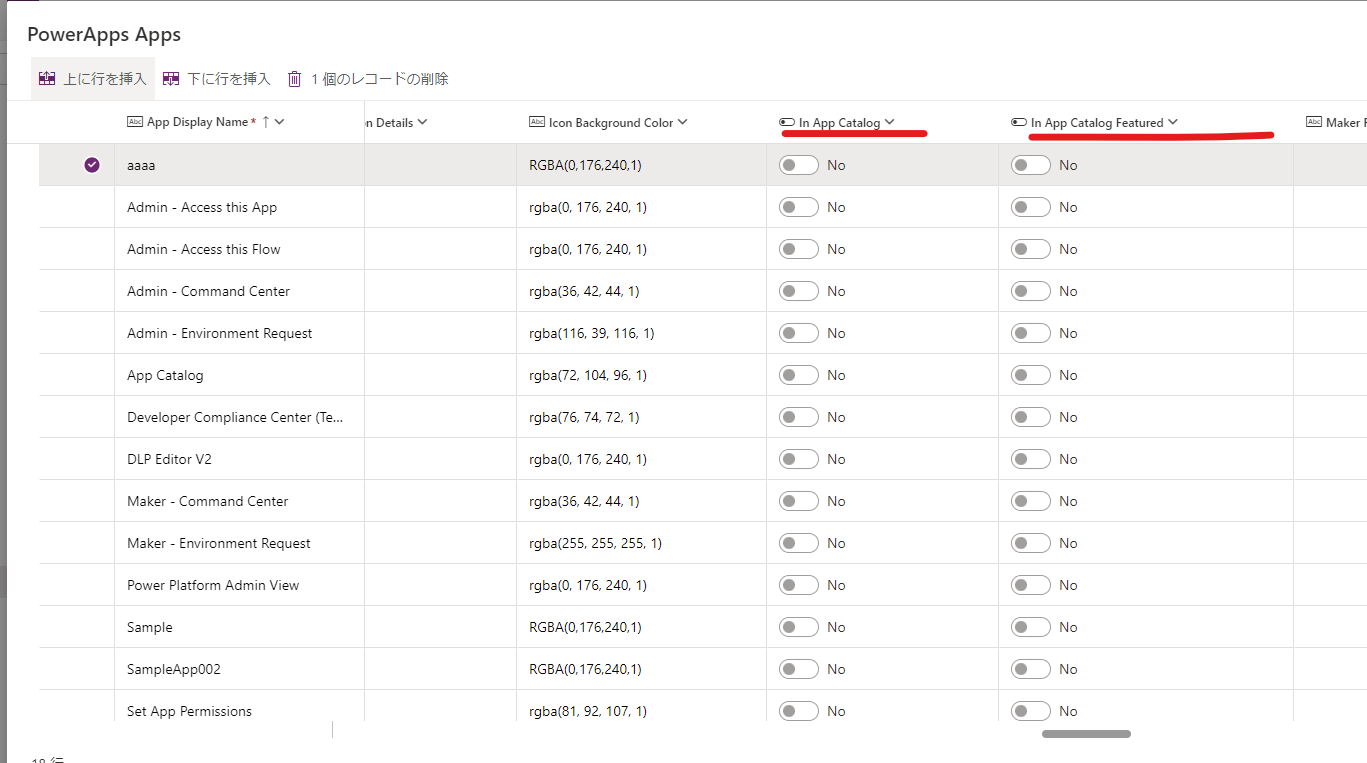
Task: Open the In App Catalog Featured column chevron
Action: coord(1173,122)
